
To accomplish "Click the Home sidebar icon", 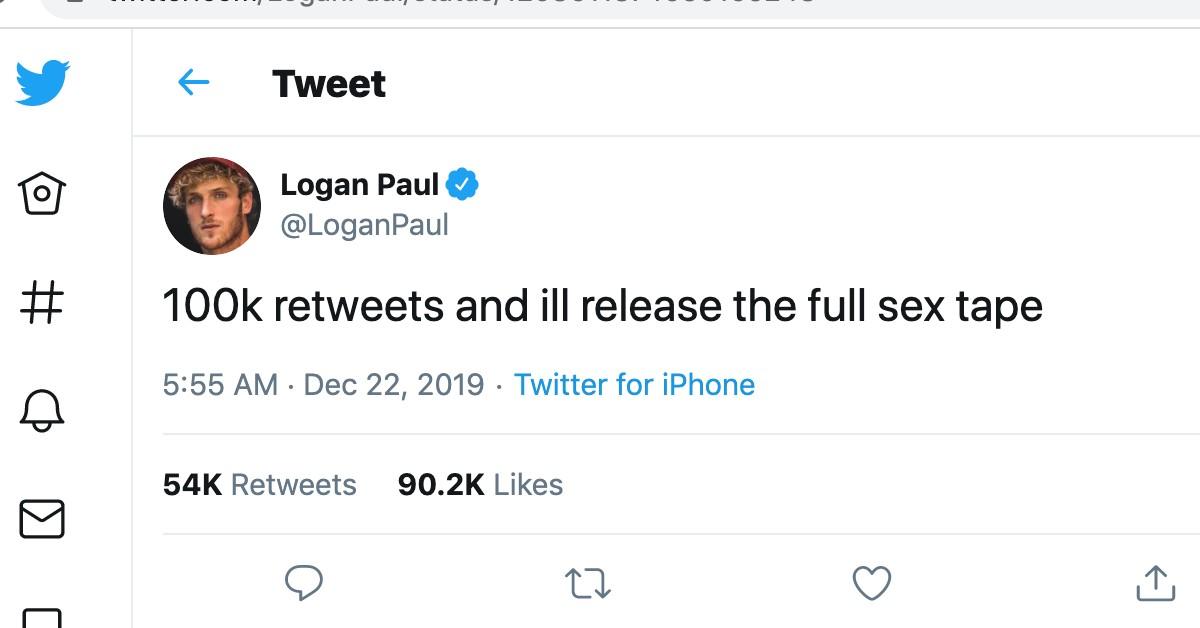I will tap(40, 192).
